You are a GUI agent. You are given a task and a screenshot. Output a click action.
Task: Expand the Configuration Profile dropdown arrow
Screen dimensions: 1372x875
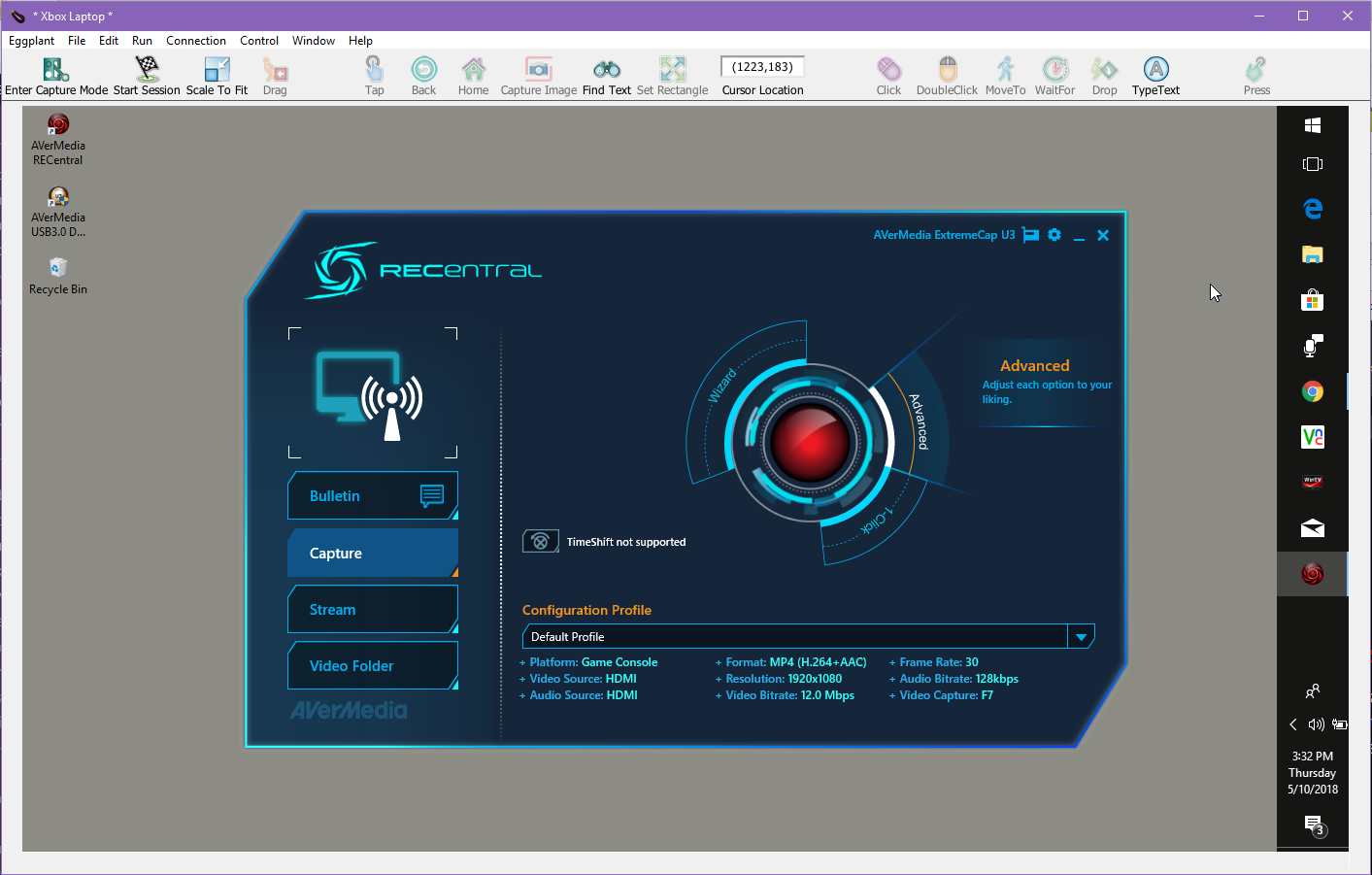1081,637
